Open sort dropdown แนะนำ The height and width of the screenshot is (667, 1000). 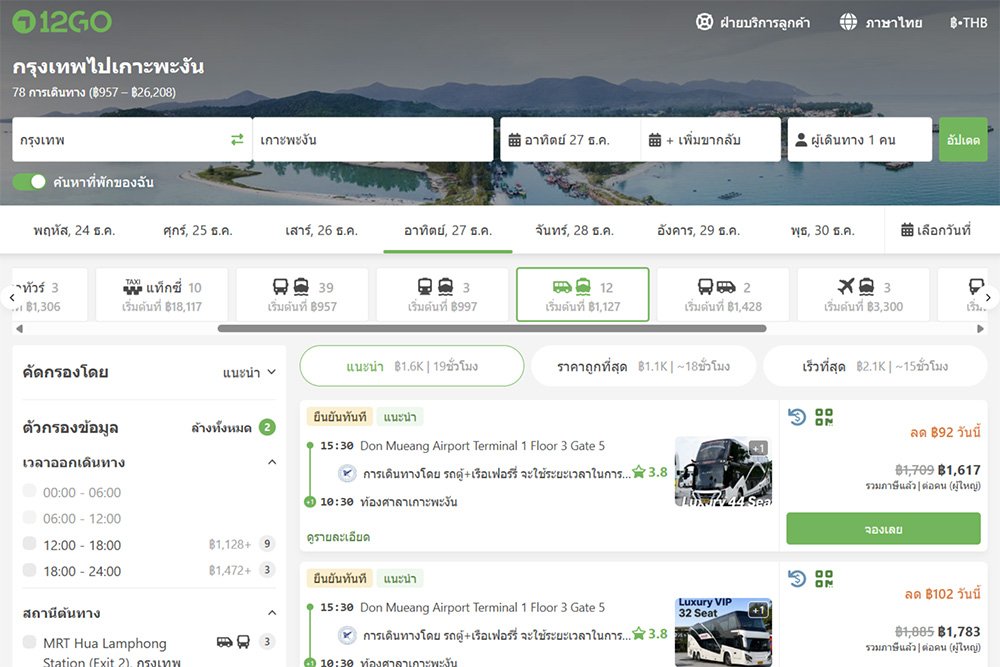tap(249, 372)
